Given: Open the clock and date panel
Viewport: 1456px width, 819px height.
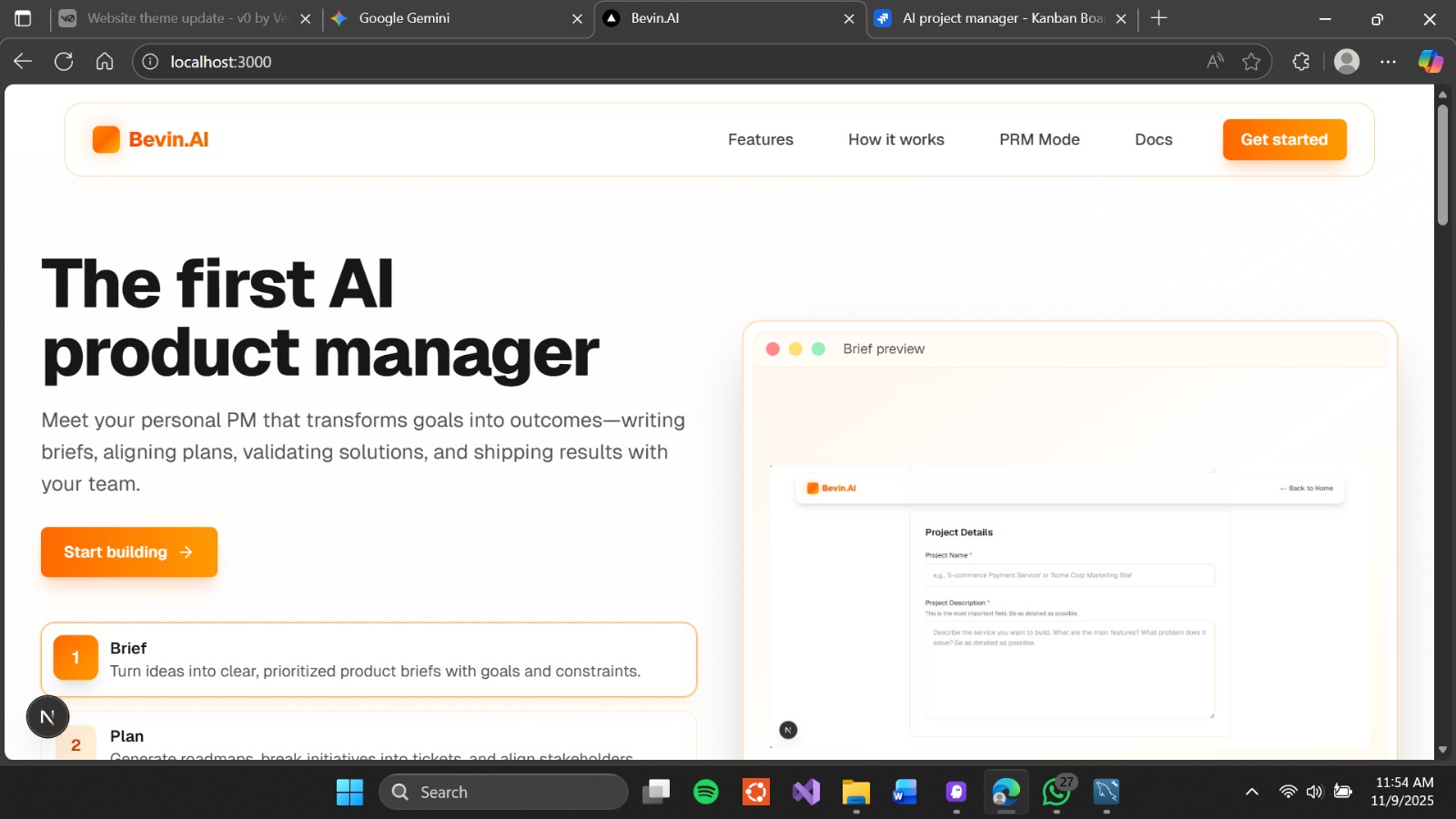Looking at the screenshot, I should (1402, 792).
